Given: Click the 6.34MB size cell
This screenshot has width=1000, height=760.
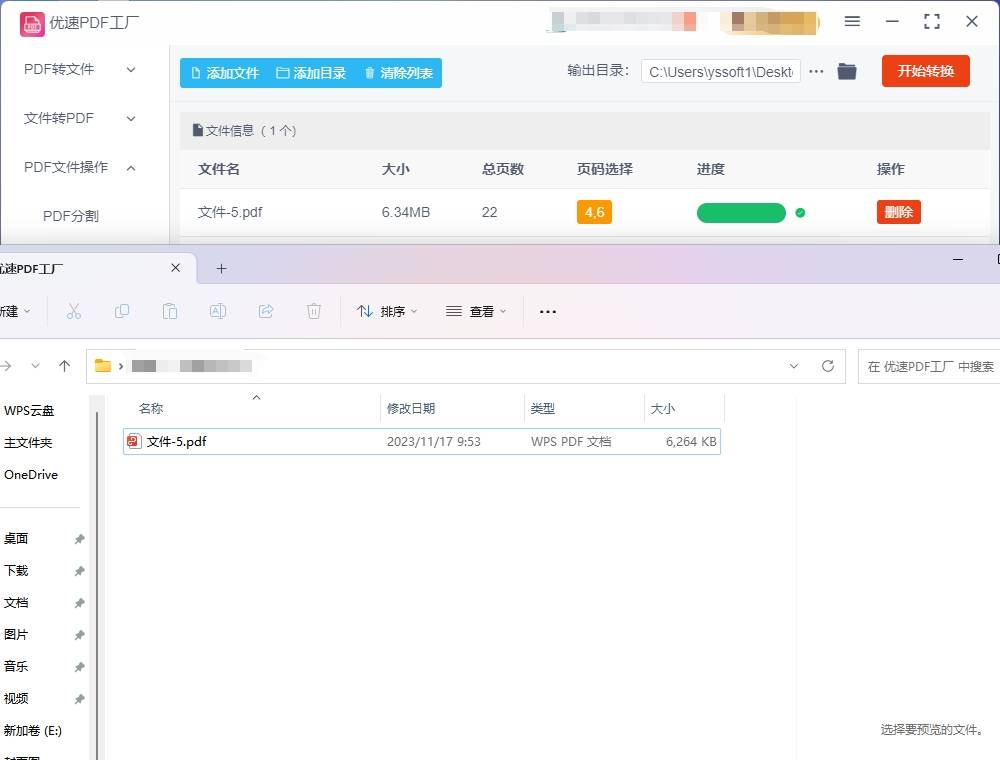Looking at the screenshot, I should tap(406, 212).
